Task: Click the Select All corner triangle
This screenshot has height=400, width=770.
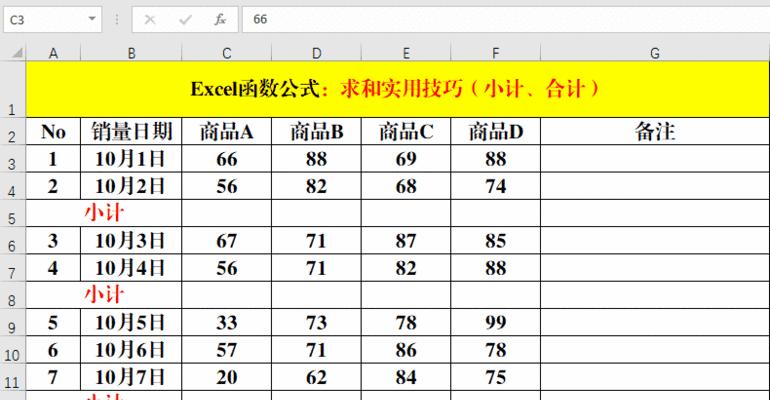Action: pyautogui.click(x=16, y=53)
